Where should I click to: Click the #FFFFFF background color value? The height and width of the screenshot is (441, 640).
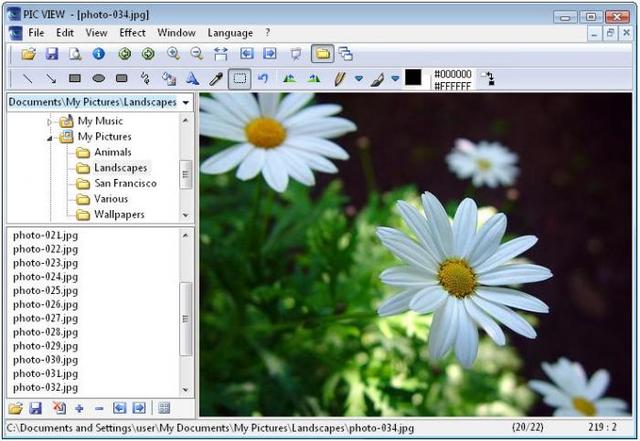453,86
